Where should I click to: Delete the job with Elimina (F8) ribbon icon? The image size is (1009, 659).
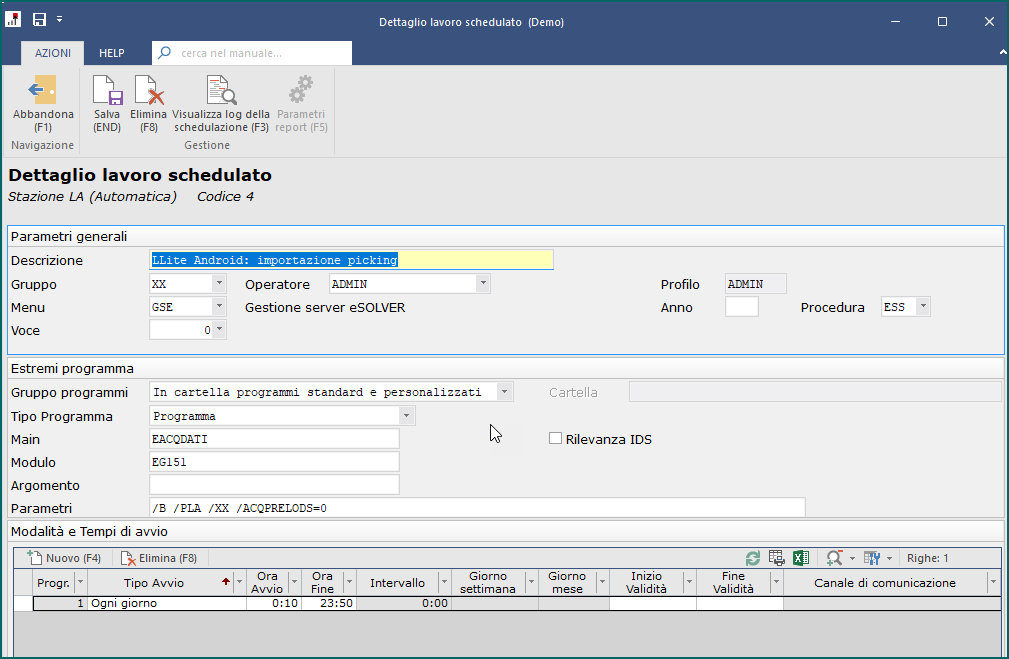pyautogui.click(x=149, y=90)
